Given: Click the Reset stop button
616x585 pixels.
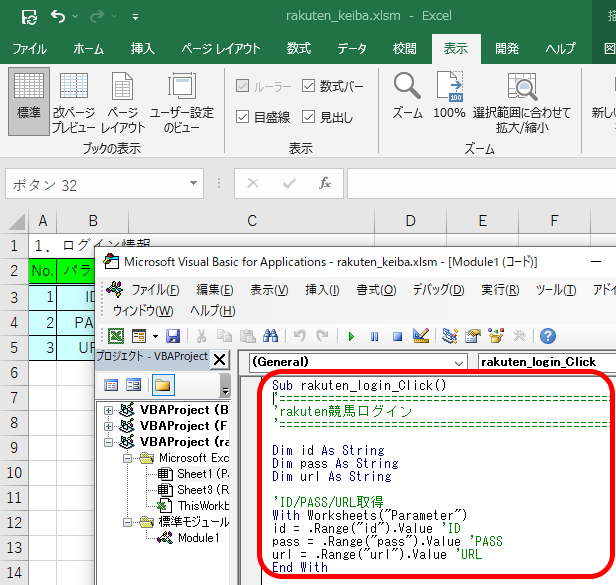Looking at the screenshot, I should point(398,336).
